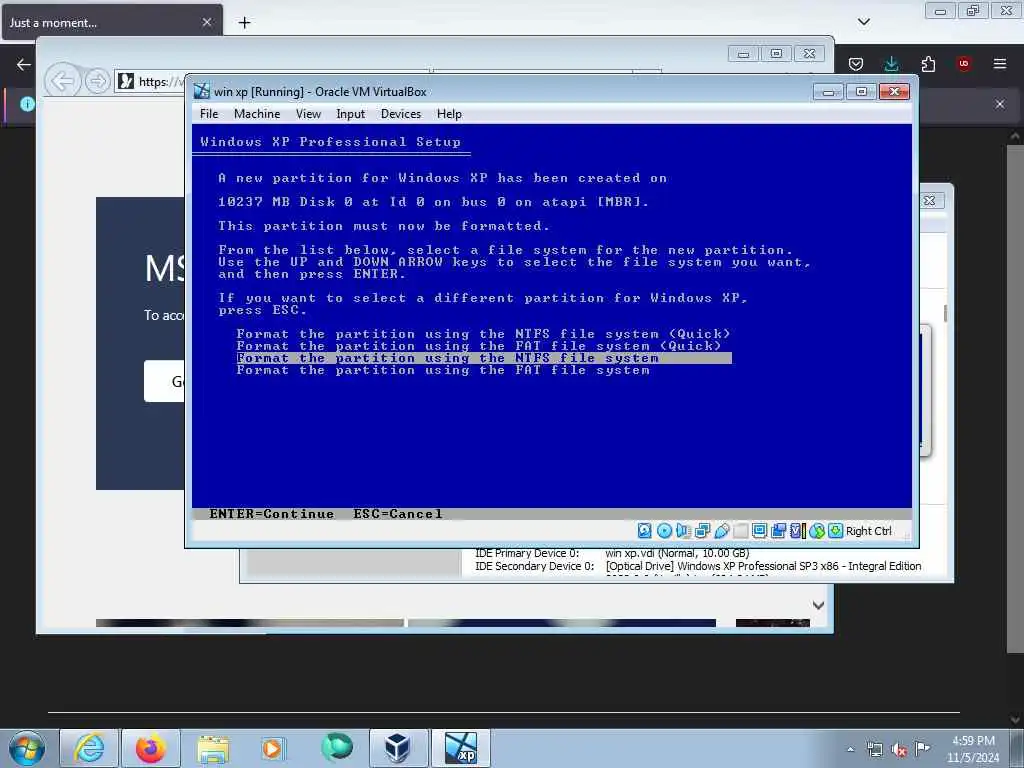The height and width of the screenshot is (768, 1024).
Task: Click the ENTER=Continue hint in status line
Action: 272,514
